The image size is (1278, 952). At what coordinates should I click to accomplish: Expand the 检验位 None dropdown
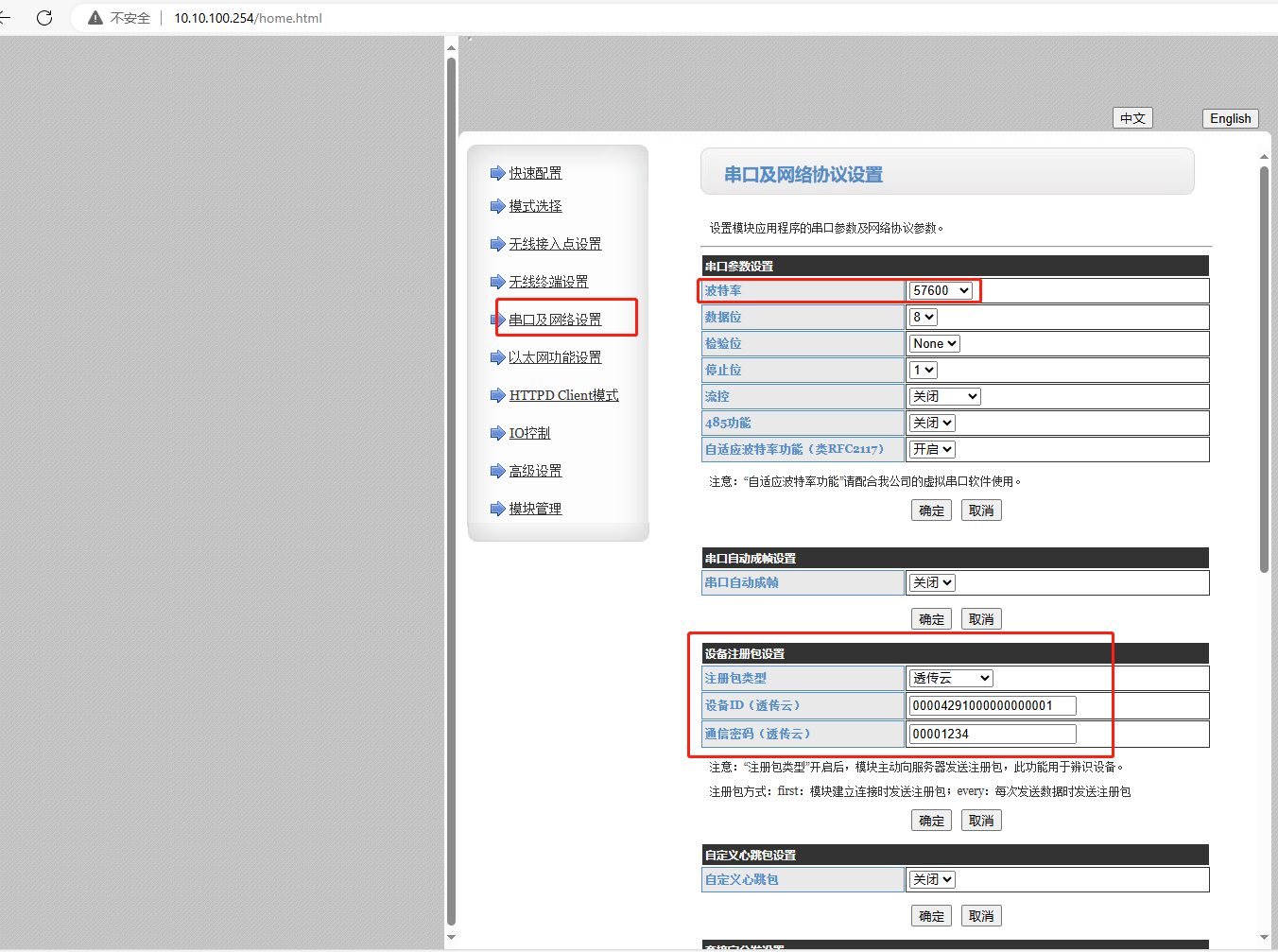pyautogui.click(x=934, y=343)
